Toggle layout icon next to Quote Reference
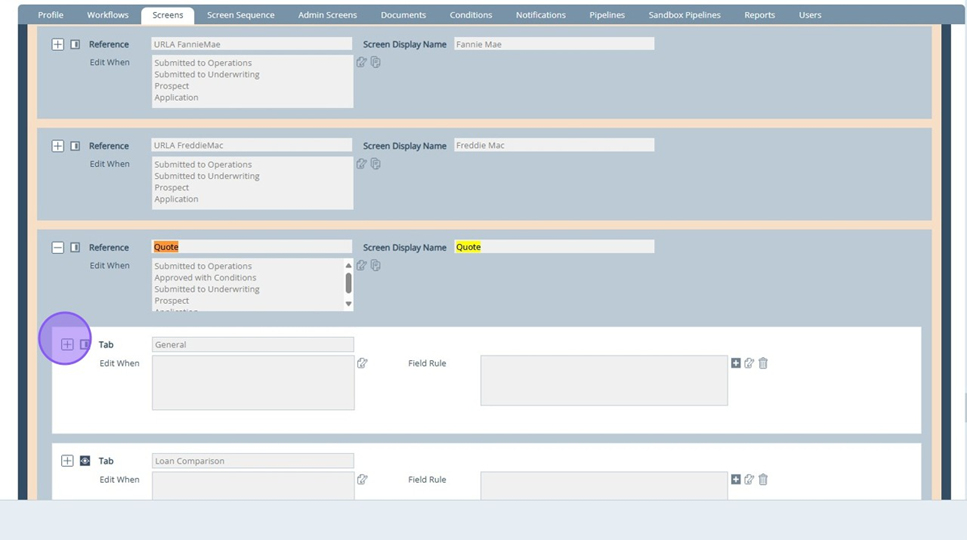 75,248
